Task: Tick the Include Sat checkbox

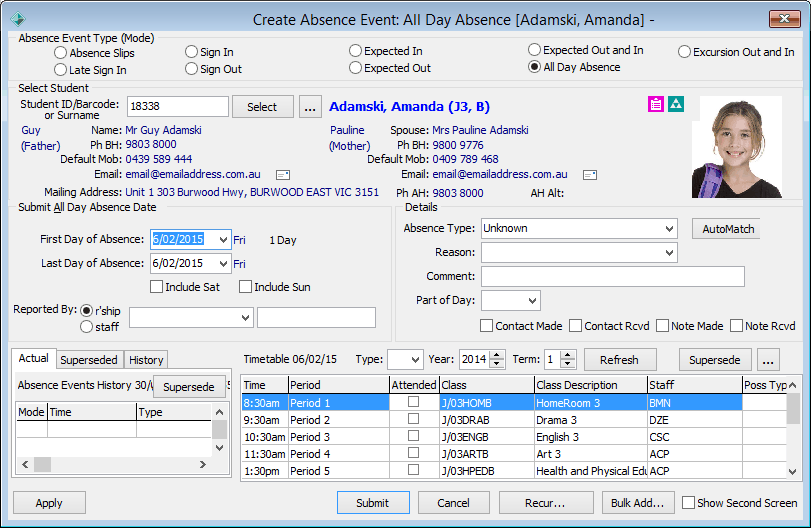Action: pyautogui.click(x=156, y=286)
